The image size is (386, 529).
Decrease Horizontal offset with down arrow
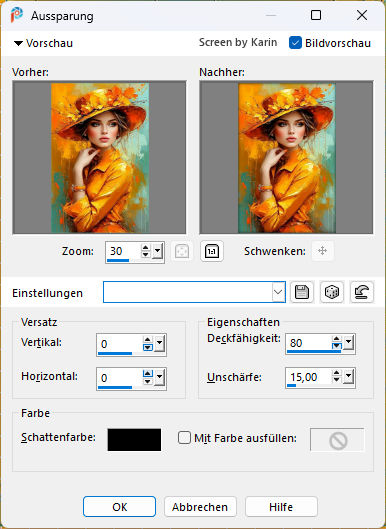[x=148, y=382]
